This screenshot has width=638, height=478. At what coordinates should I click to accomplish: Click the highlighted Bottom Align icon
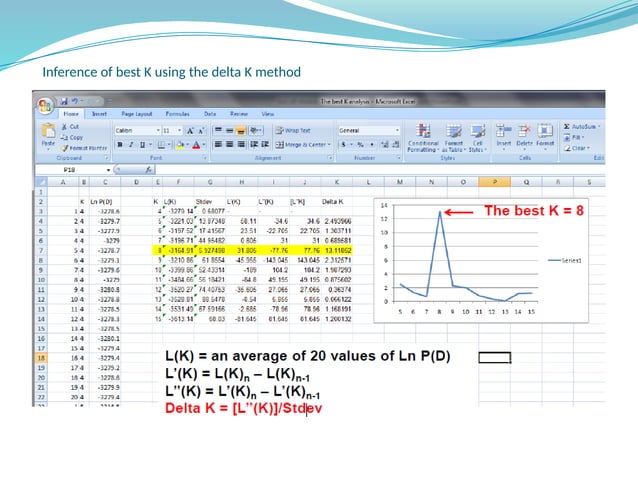(241, 130)
